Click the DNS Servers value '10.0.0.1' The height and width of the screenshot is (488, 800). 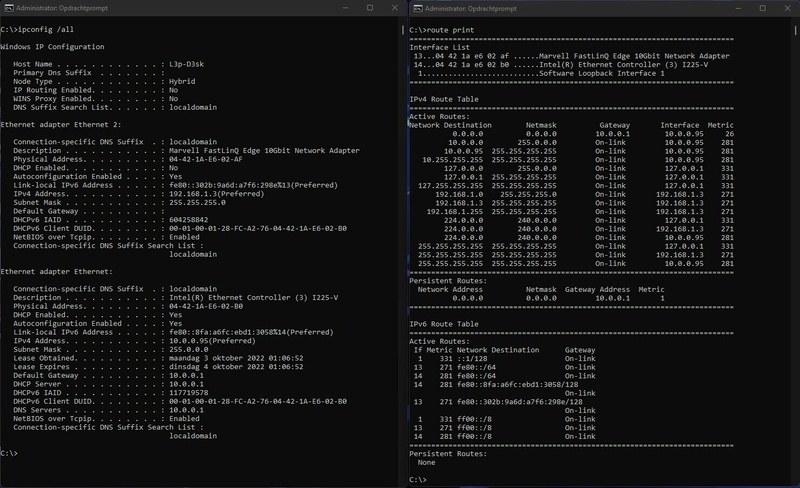187,410
